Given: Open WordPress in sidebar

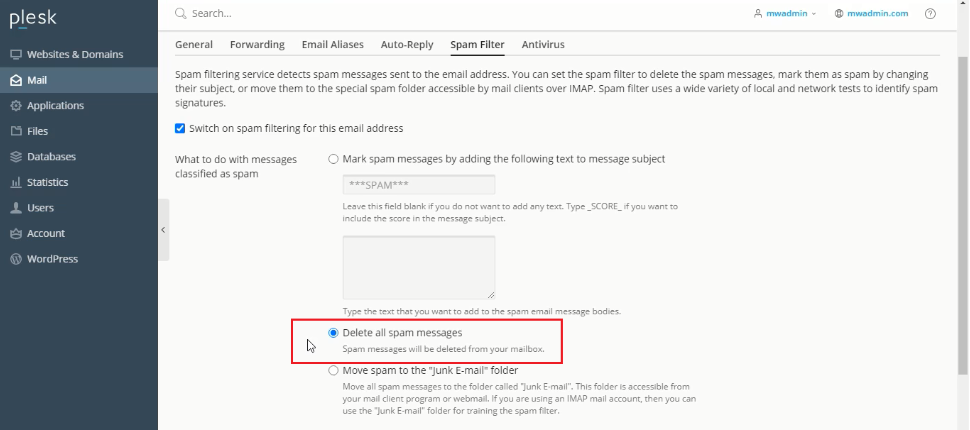Looking at the screenshot, I should (79, 259).
